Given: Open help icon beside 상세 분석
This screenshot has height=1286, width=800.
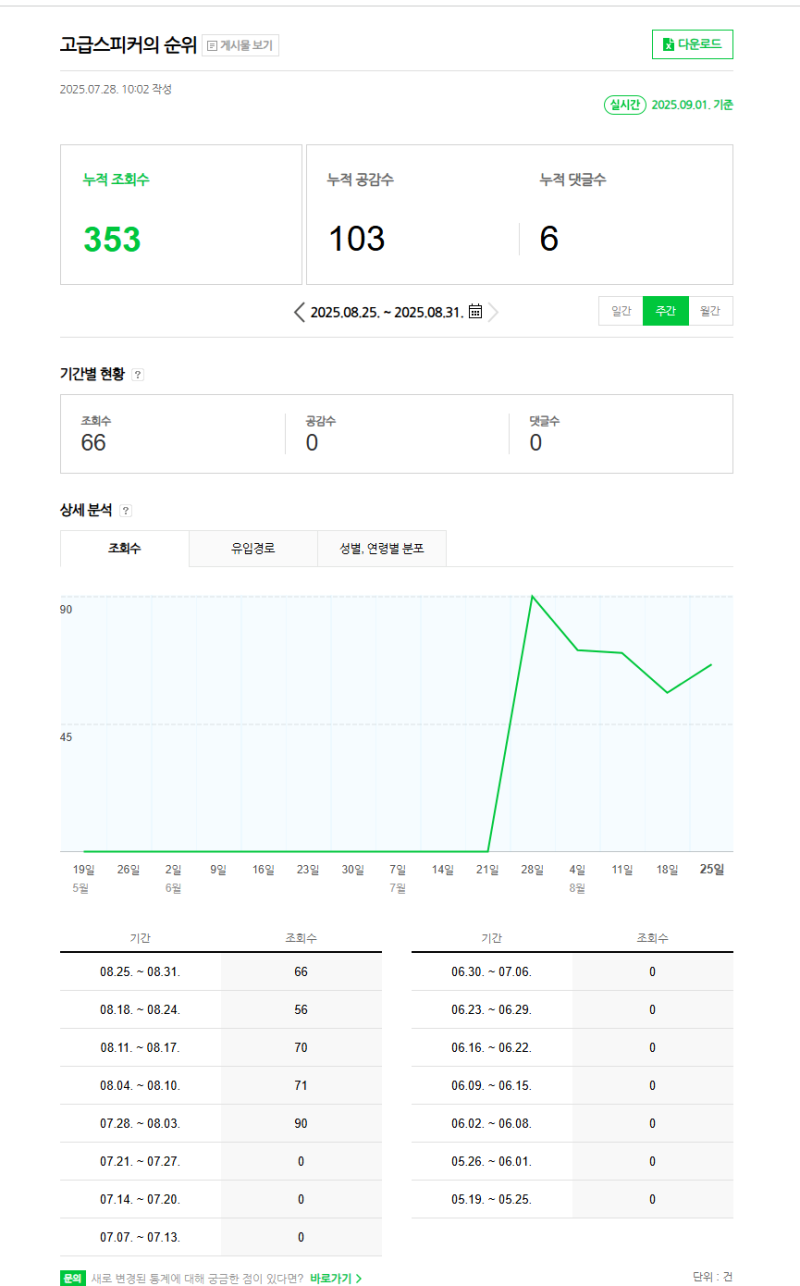Looking at the screenshot, I should click(125, 510).
